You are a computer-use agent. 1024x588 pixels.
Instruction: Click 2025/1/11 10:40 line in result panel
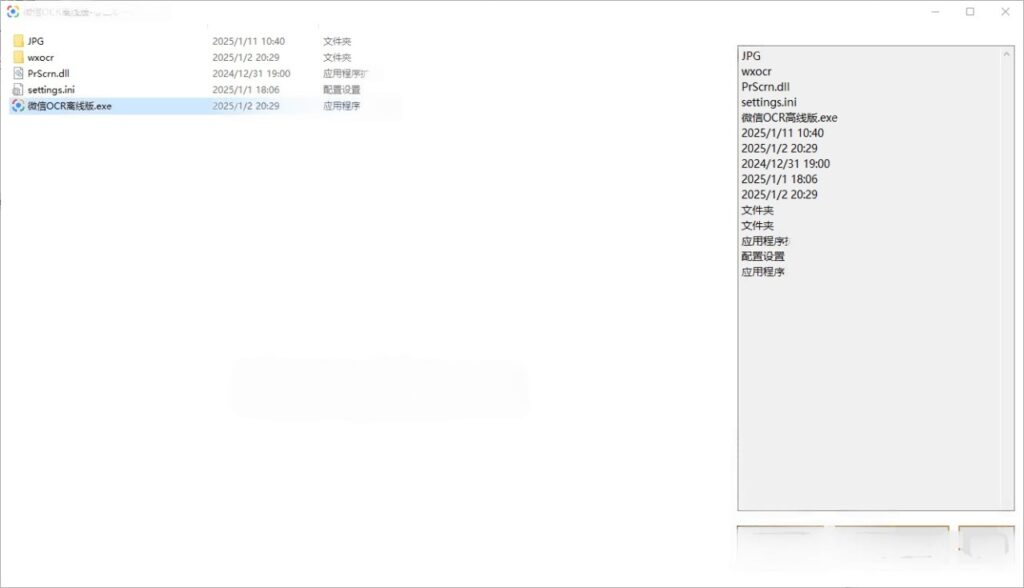[782, 133]
